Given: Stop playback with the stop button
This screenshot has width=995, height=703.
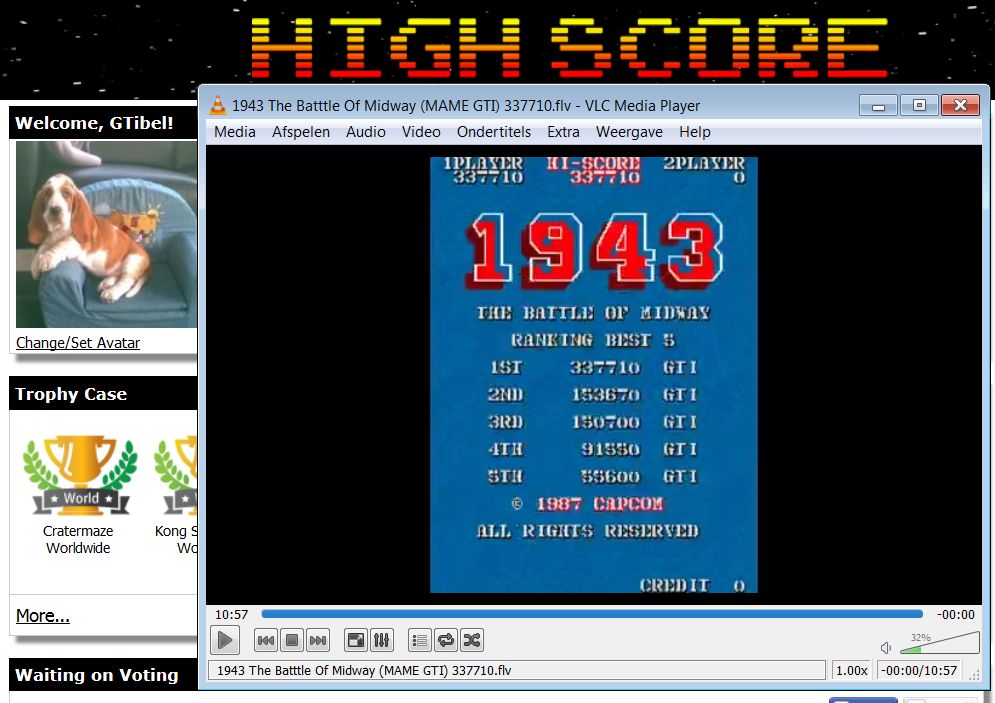Looking at the screenshot, I should pyautogui.click(x=292, y=640).
